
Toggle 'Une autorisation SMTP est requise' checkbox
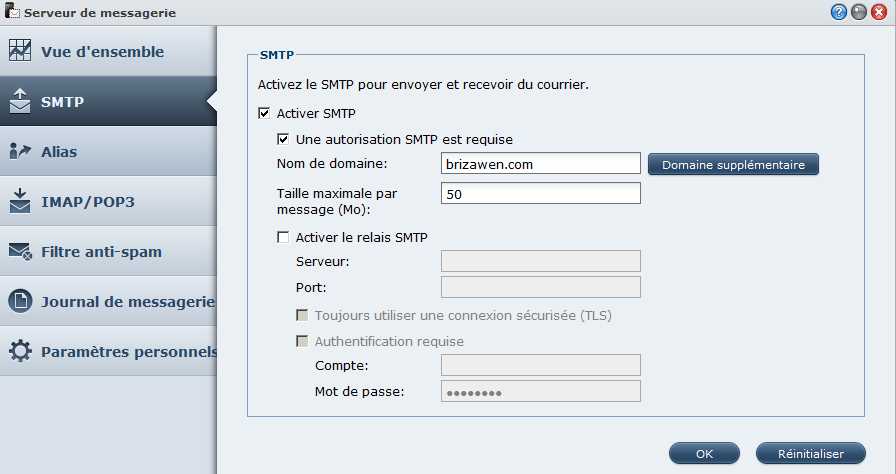pyautogui.click(x=283, y=139)
